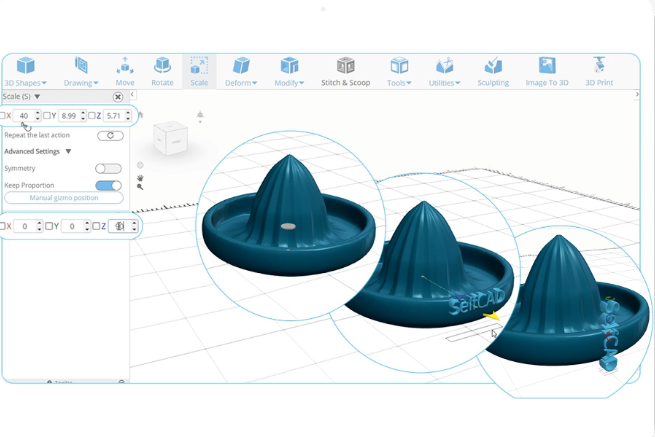Open the Stitch & Scoop tool
The image size is (655, 437).
345,71
